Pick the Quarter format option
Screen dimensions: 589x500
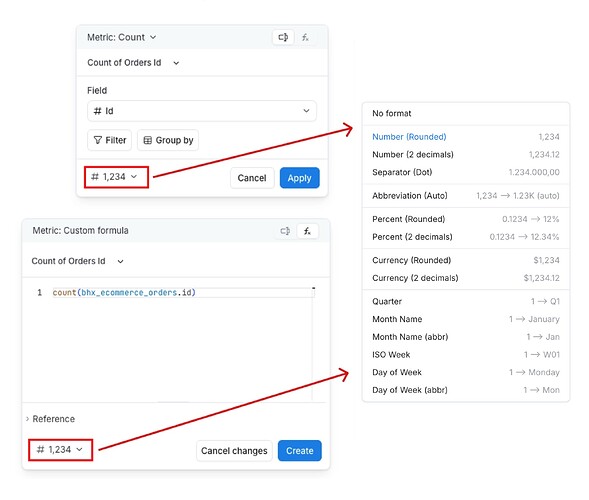pos(466,301)
